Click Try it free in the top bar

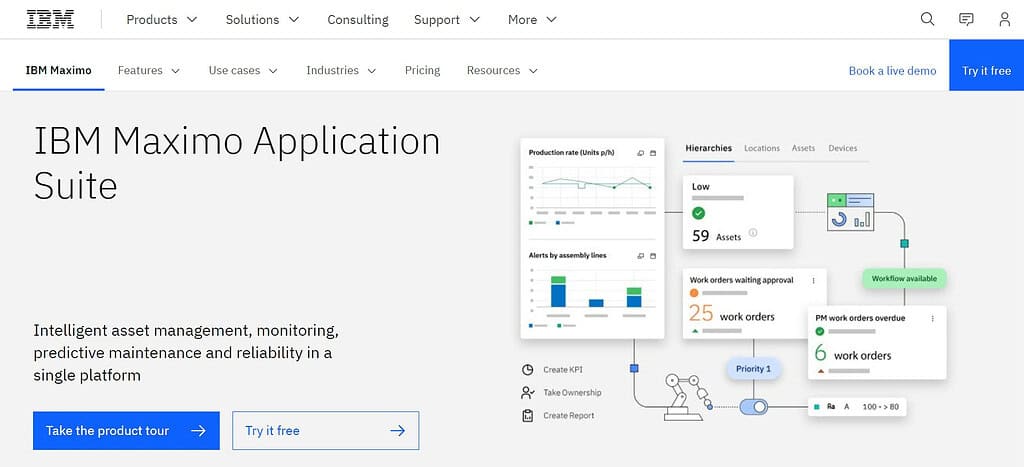tap(986, 65)
